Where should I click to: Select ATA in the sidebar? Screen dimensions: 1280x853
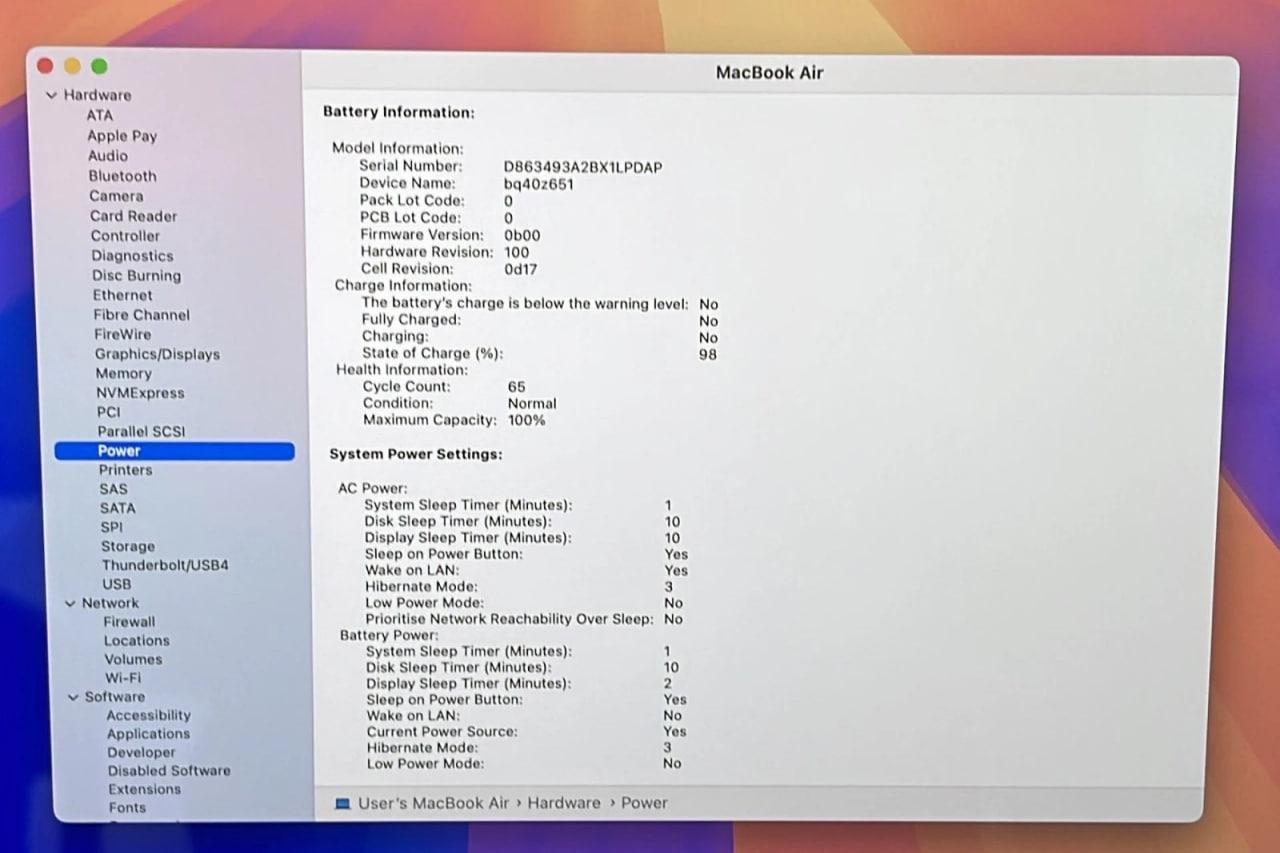point(100,115)
